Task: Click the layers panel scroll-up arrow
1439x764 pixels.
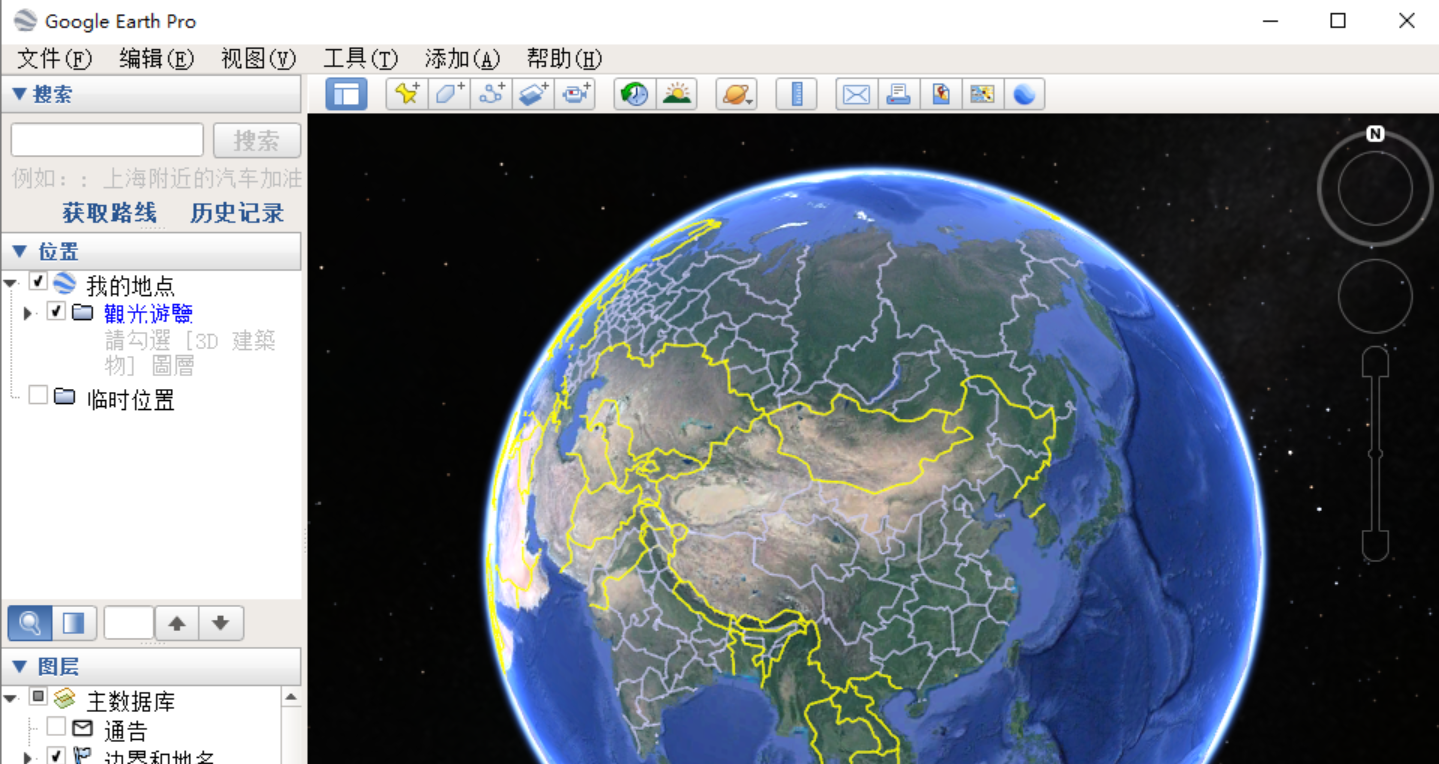Action: 291,697
